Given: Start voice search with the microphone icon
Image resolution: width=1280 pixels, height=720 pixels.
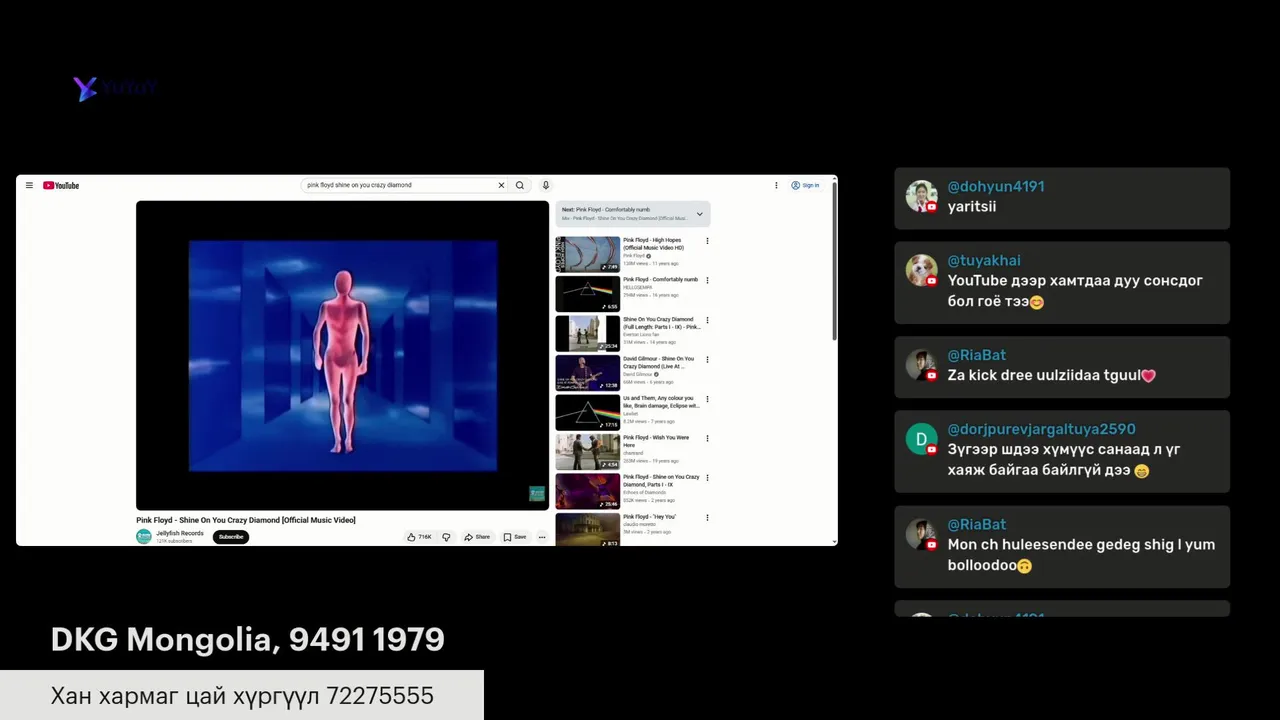Looking at the screenshot, I should click(x=545, y=185).
